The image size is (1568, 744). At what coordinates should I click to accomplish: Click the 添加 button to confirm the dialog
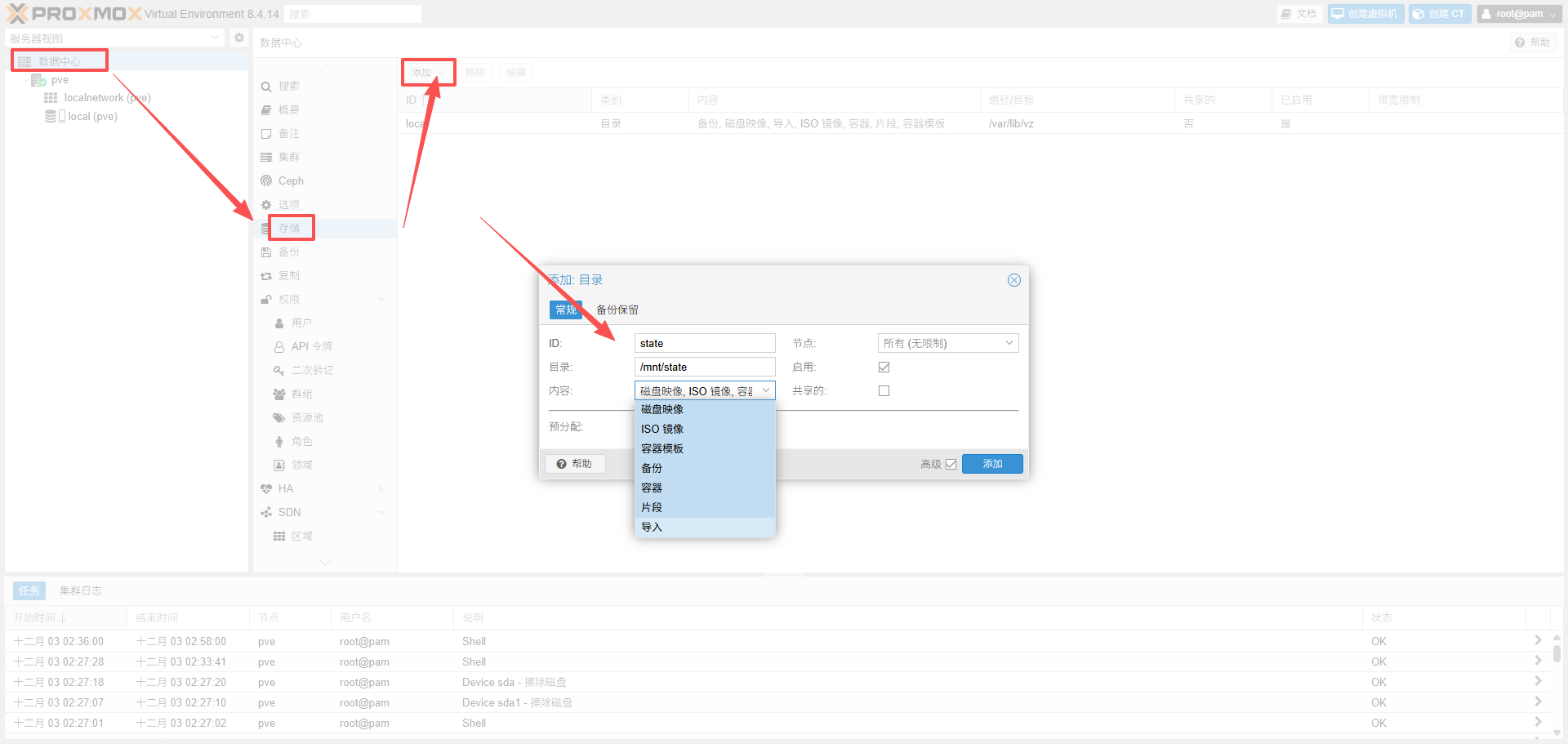pyautogui.click(x=991, y=463)
